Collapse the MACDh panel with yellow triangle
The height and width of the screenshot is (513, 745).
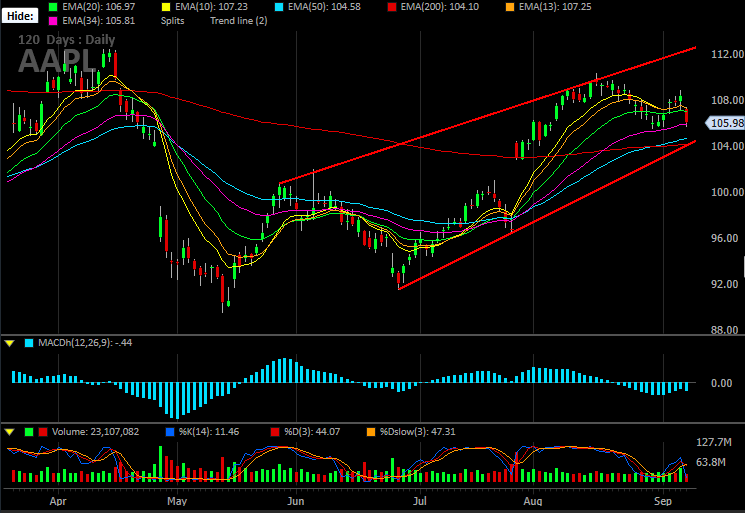(10, 343)
